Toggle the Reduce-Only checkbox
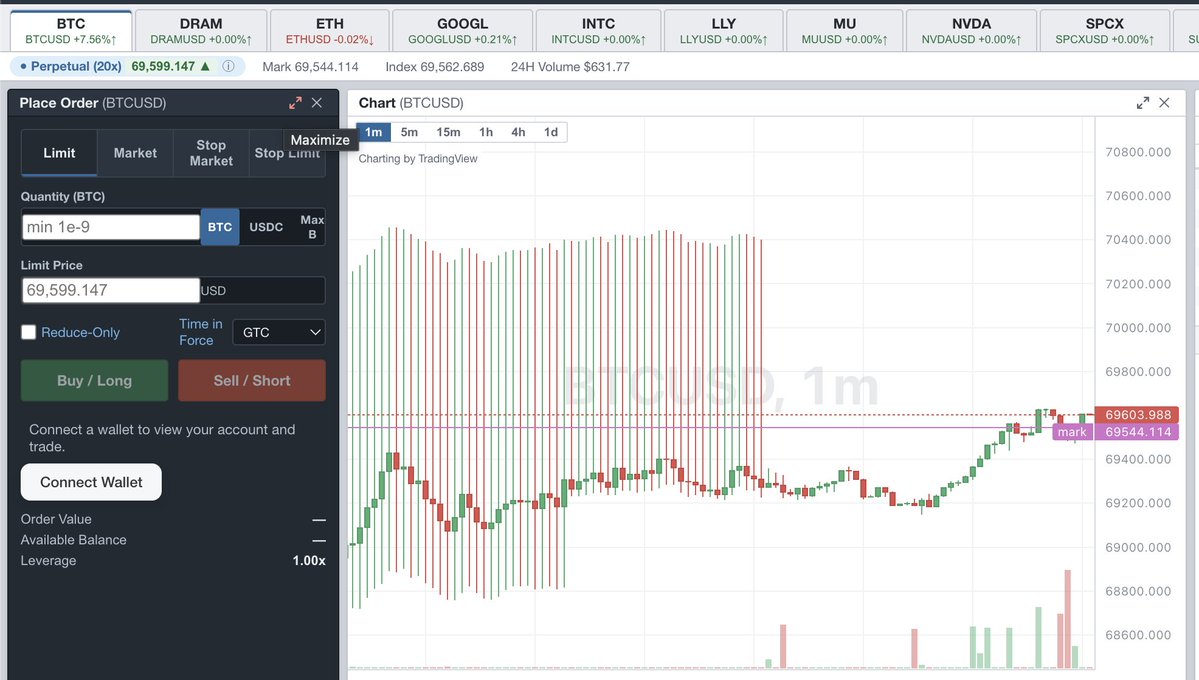 [x=28, y=332]
